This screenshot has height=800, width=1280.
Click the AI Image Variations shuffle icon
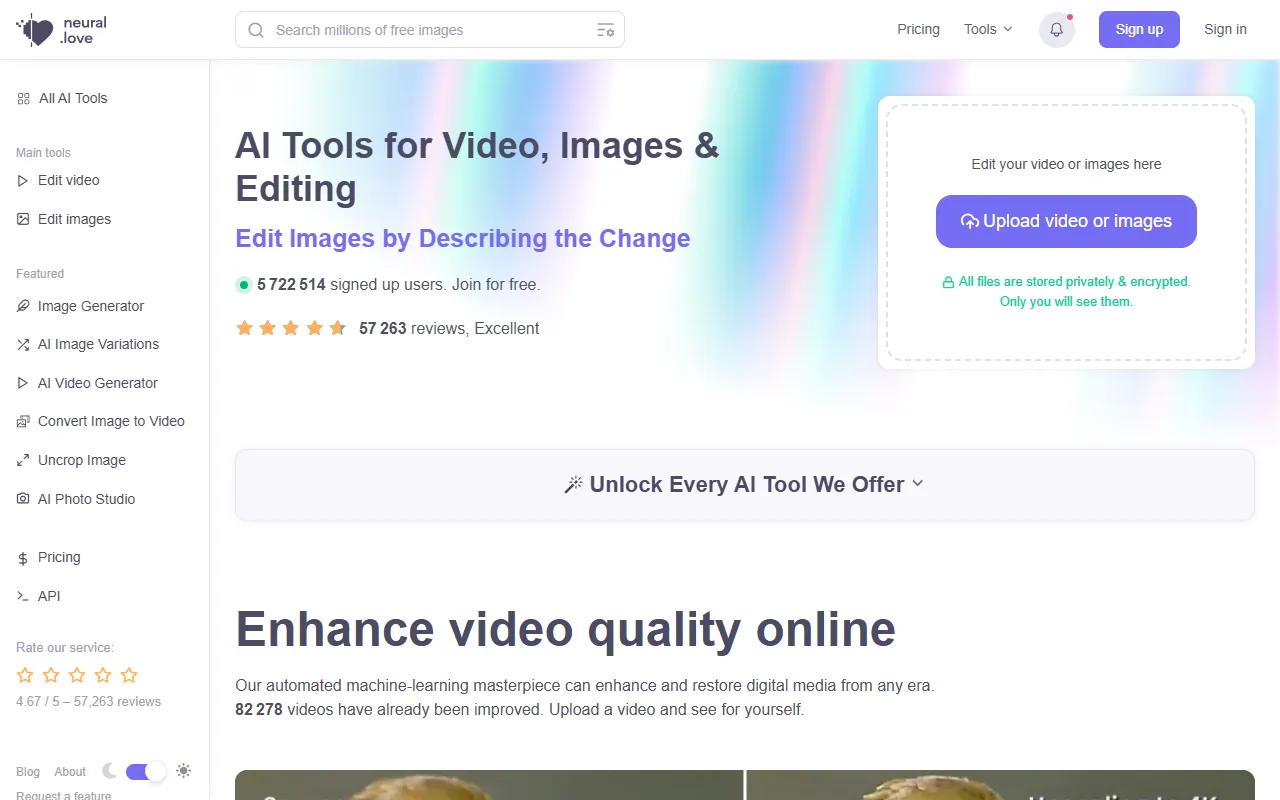click(23, 344)
